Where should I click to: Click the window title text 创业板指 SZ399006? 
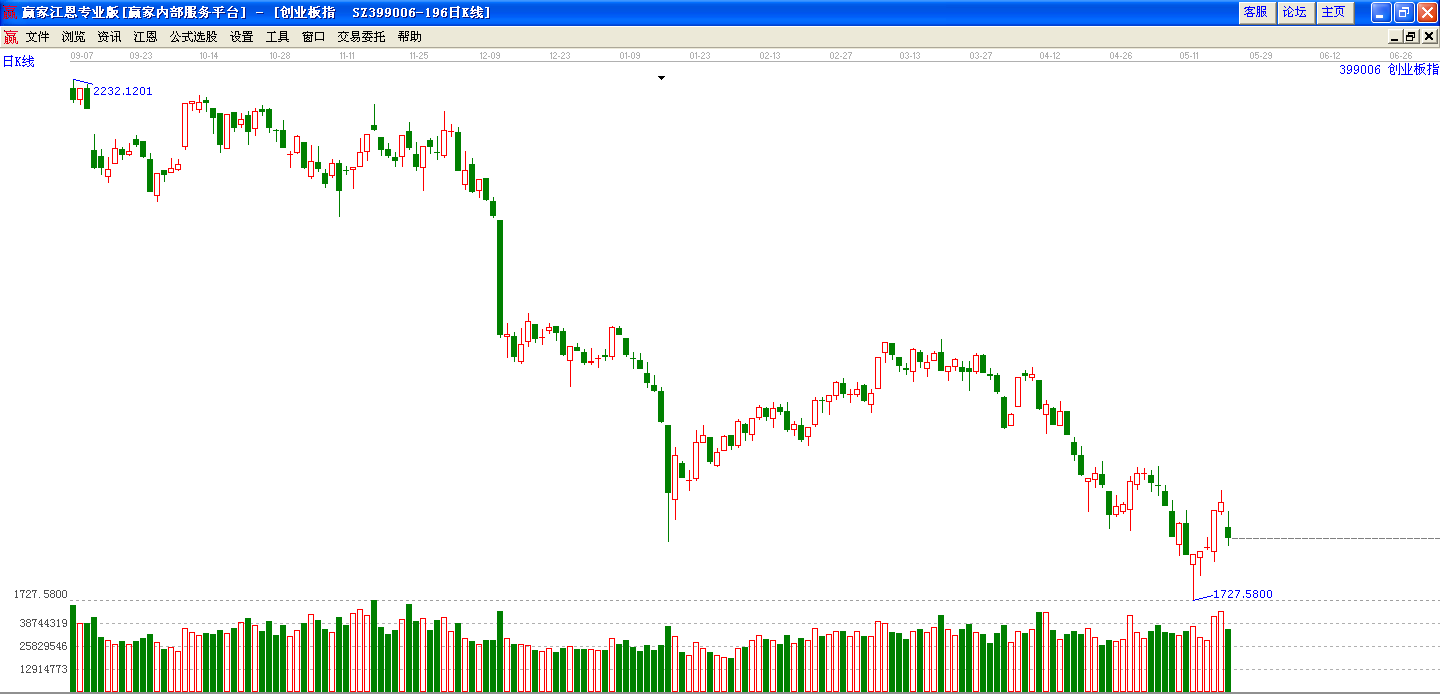(x=347, y=12)
